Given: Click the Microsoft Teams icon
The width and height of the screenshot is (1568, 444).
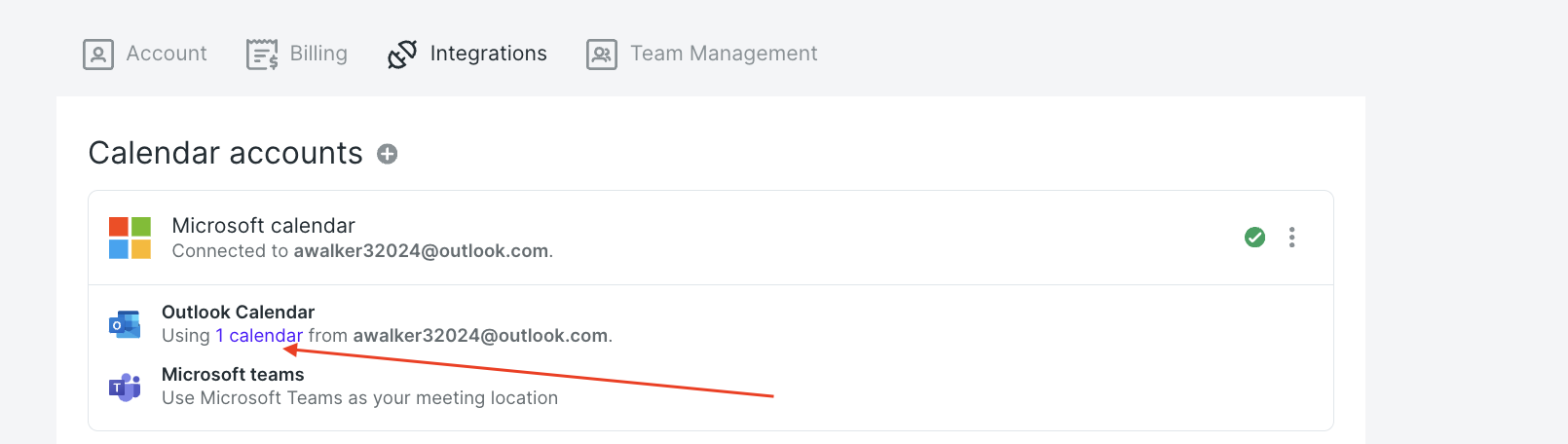Looking at the screenshot, I should click(125, 387).
